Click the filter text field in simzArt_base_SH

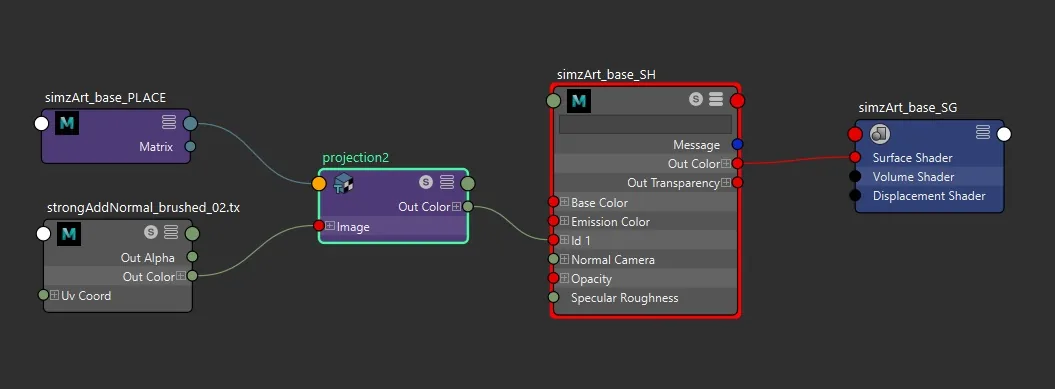coord(645,125)
